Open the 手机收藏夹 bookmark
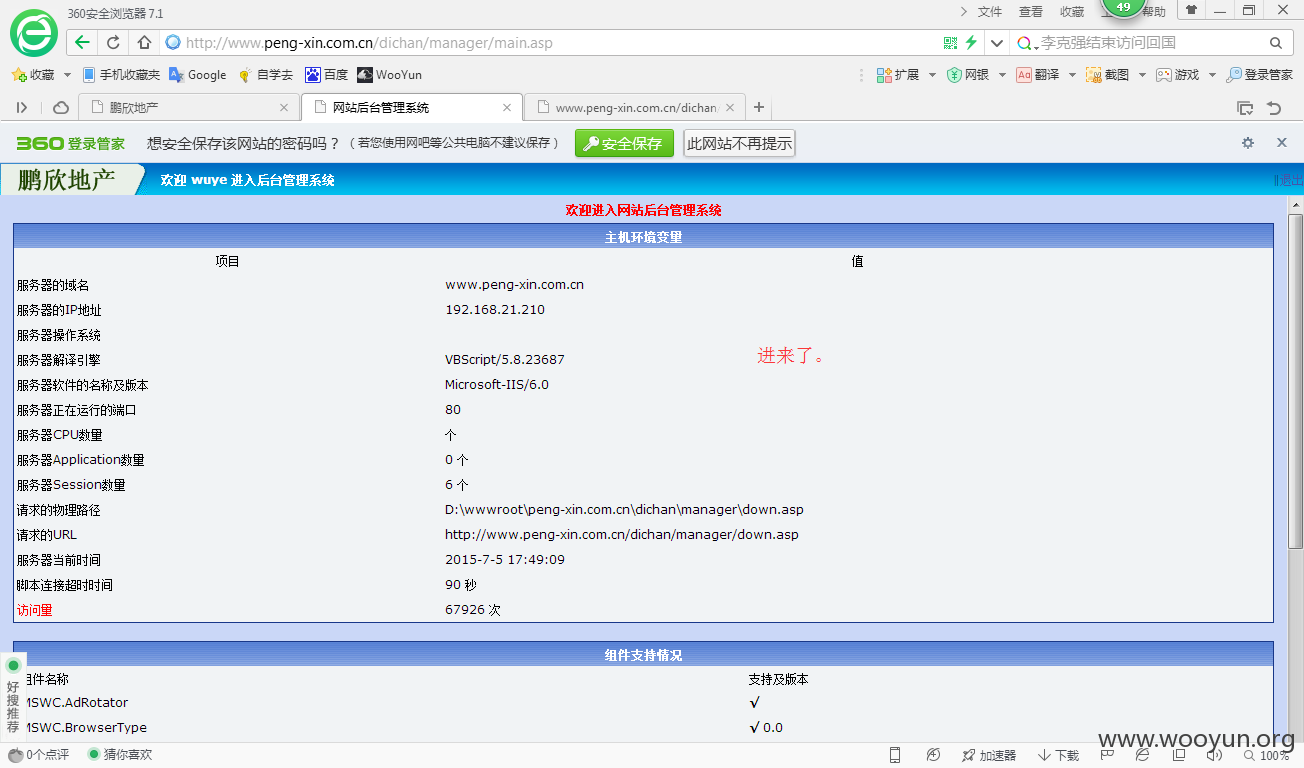The height and width of the screenshot is (768, 1304). pyautogui.click(x=121, y=75)
